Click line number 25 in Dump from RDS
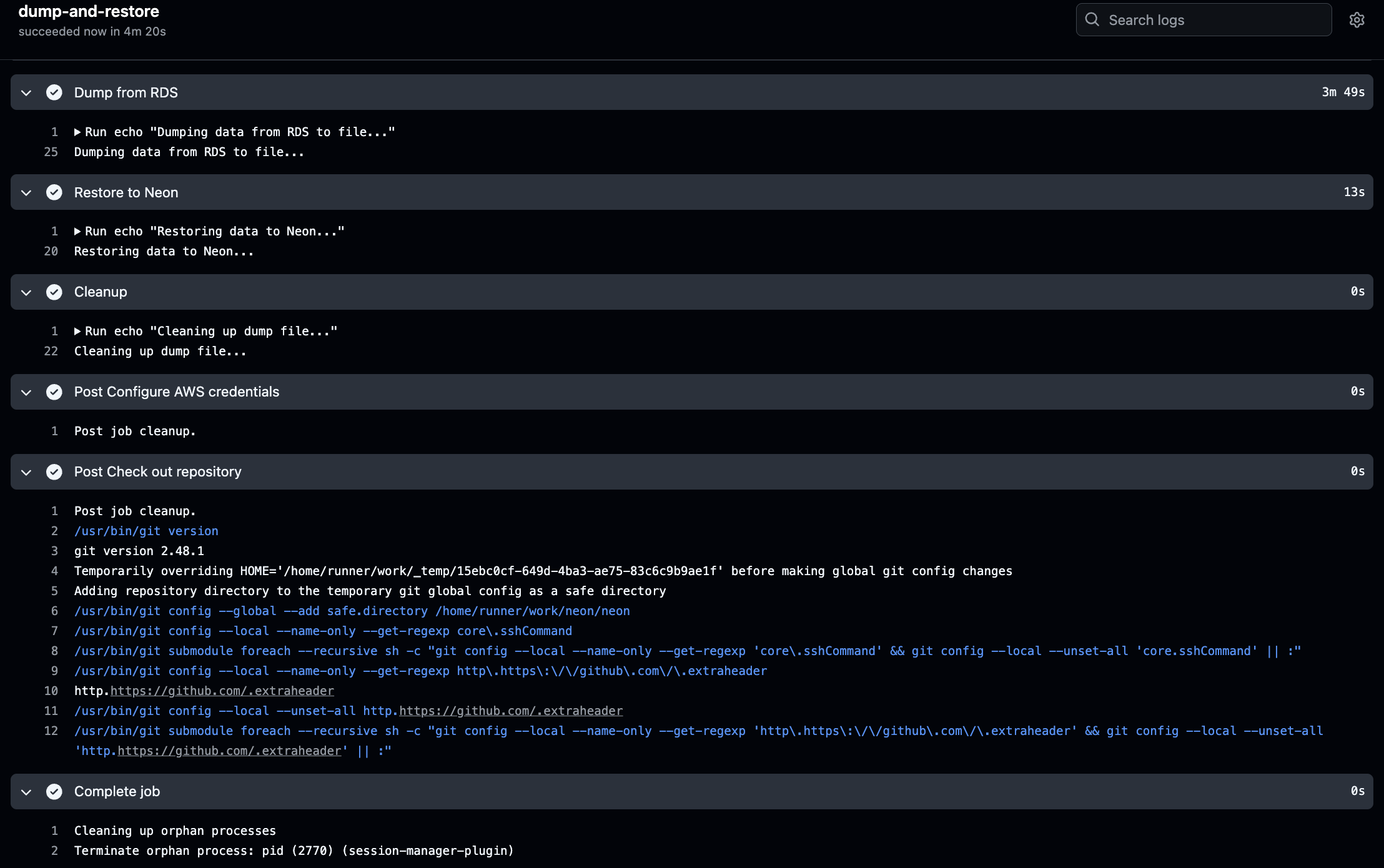The image size is (1384, 868). pos(51,152)
